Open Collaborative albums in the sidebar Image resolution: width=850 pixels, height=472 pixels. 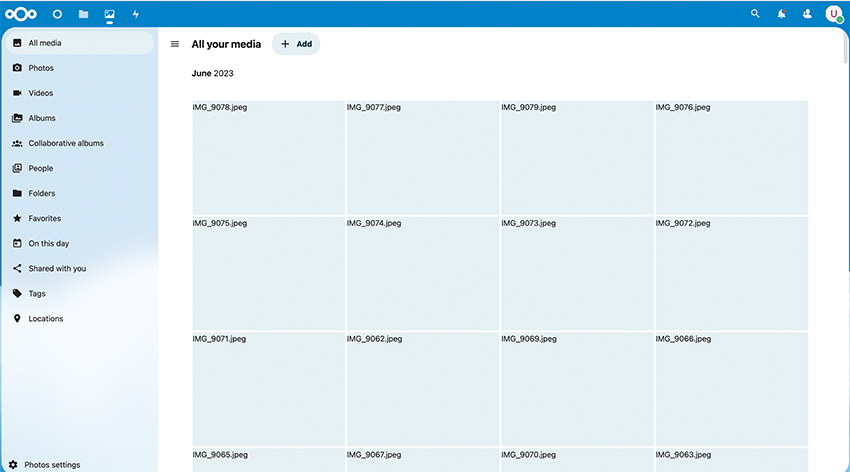pos(65,143)
